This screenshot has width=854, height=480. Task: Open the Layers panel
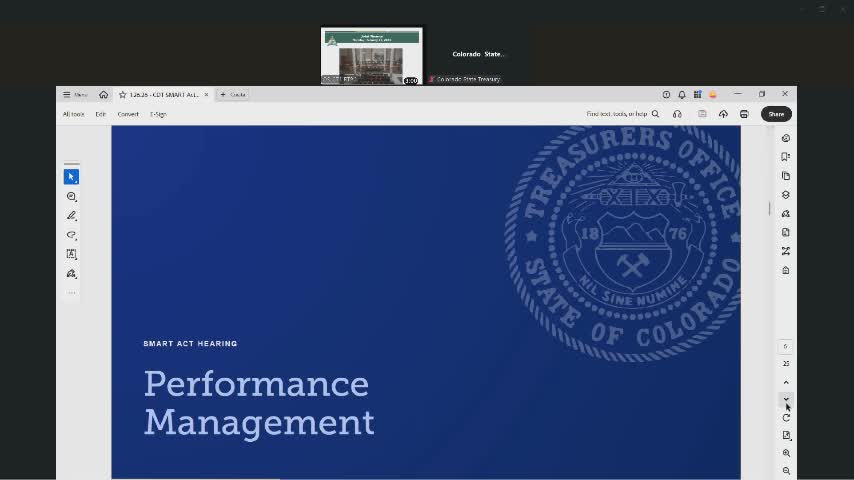click(x=786, y=195)
